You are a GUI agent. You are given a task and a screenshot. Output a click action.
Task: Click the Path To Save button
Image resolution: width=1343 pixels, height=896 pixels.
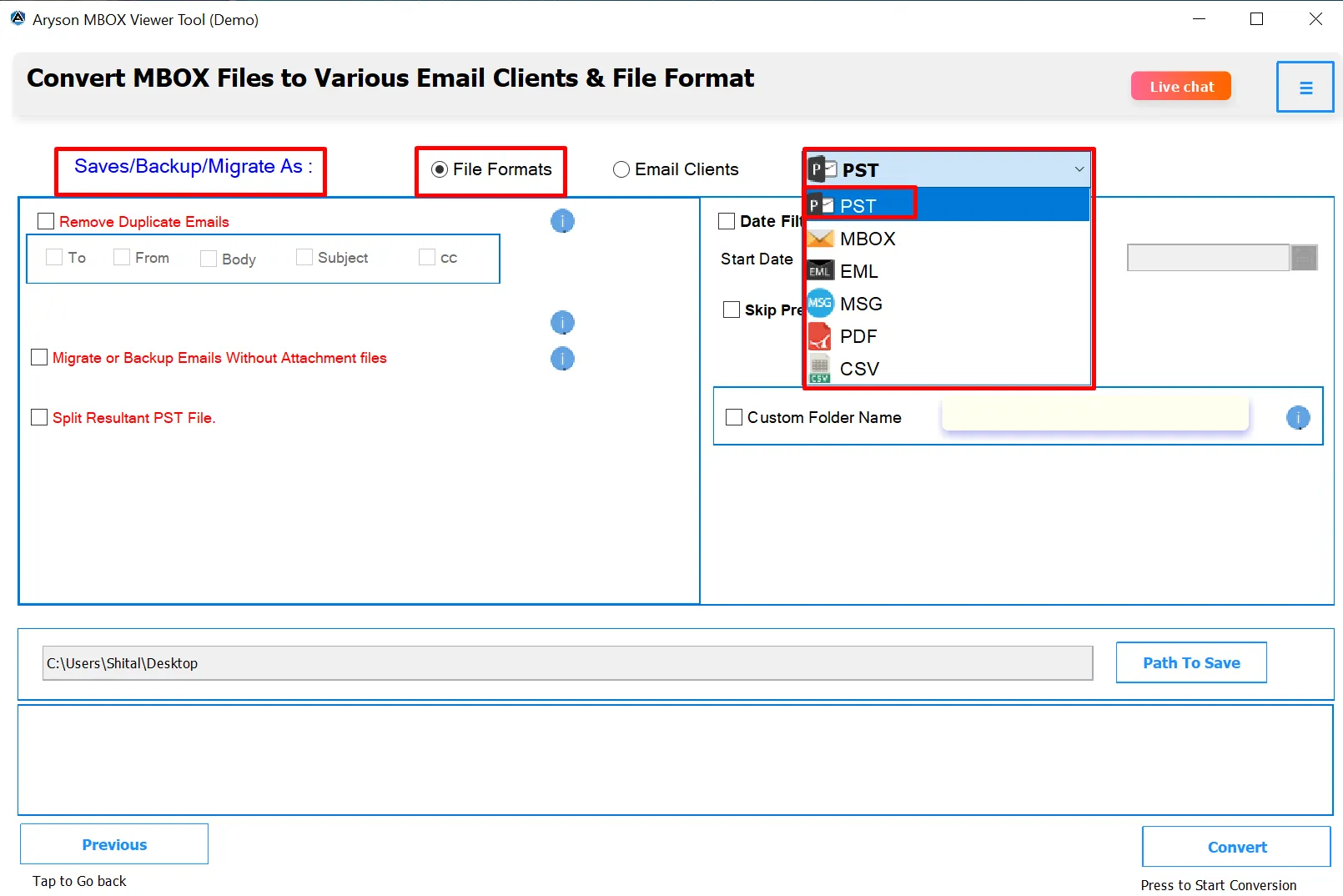point(1191,662)
